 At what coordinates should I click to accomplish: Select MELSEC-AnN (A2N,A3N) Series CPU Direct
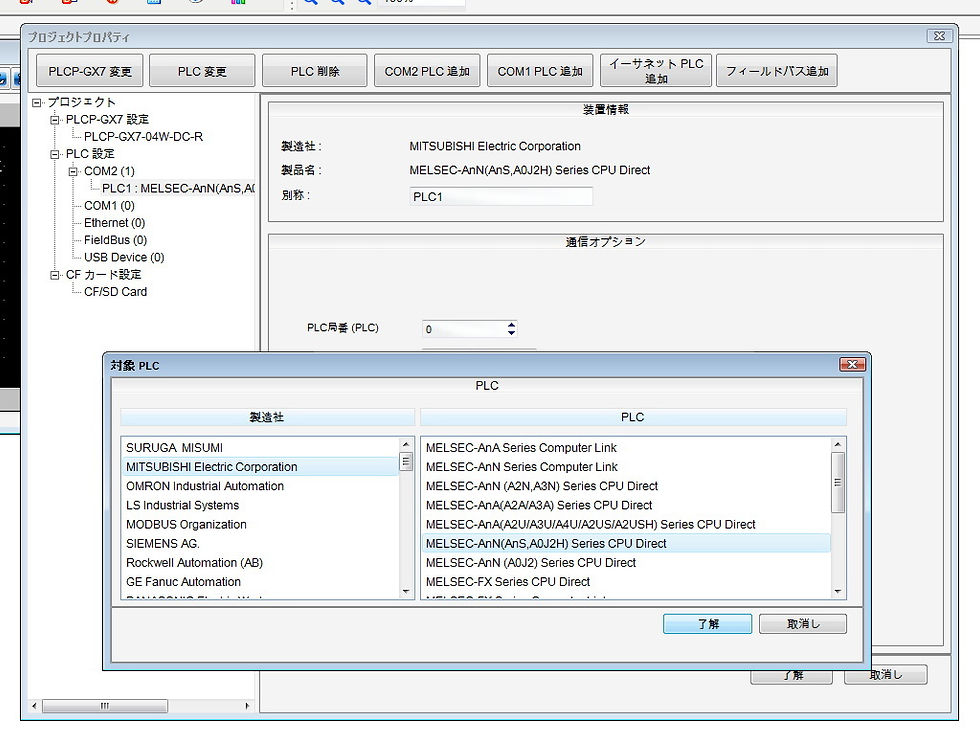tap(626, 486)
